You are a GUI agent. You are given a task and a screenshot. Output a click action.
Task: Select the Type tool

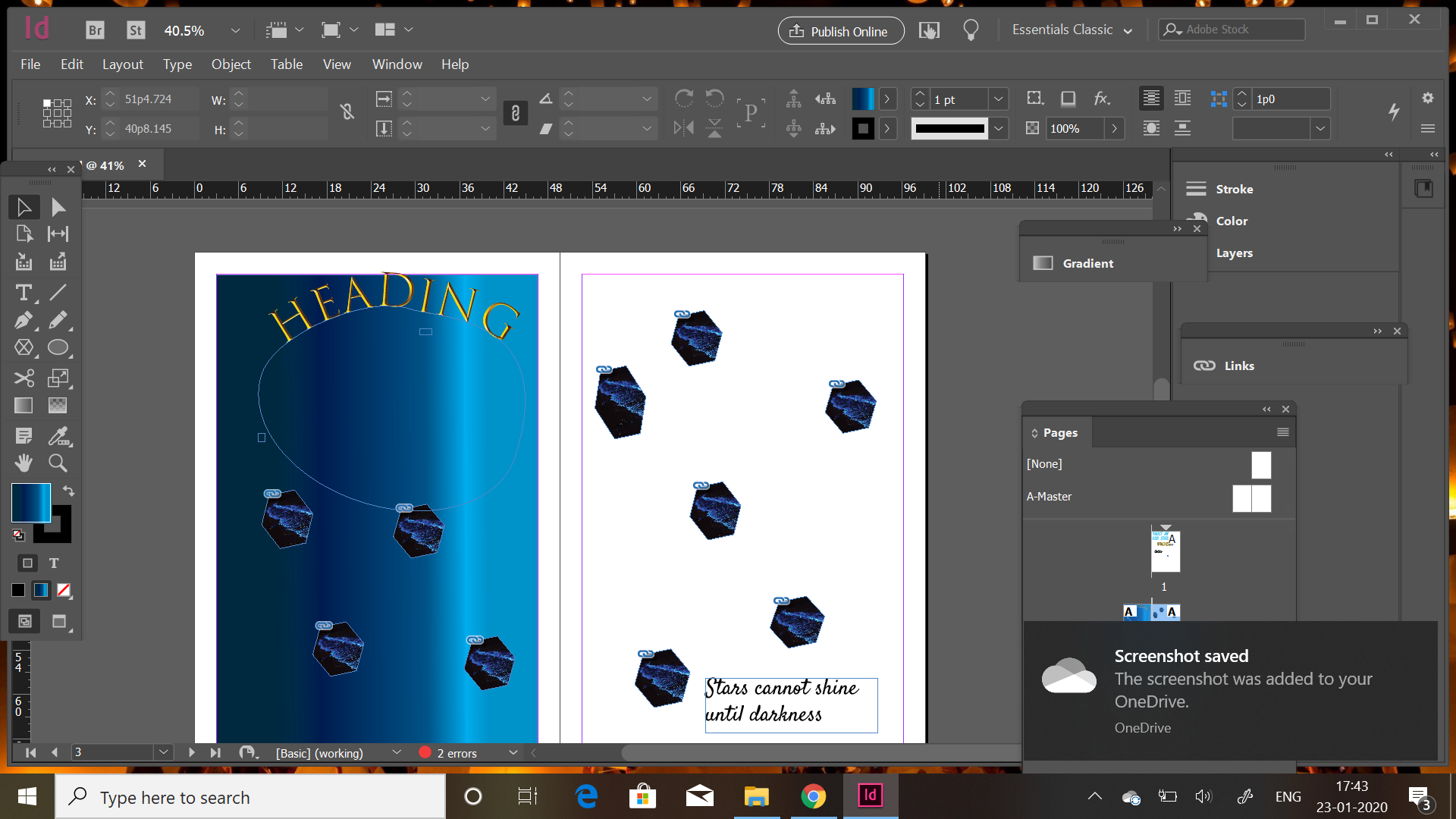point(24,293)
